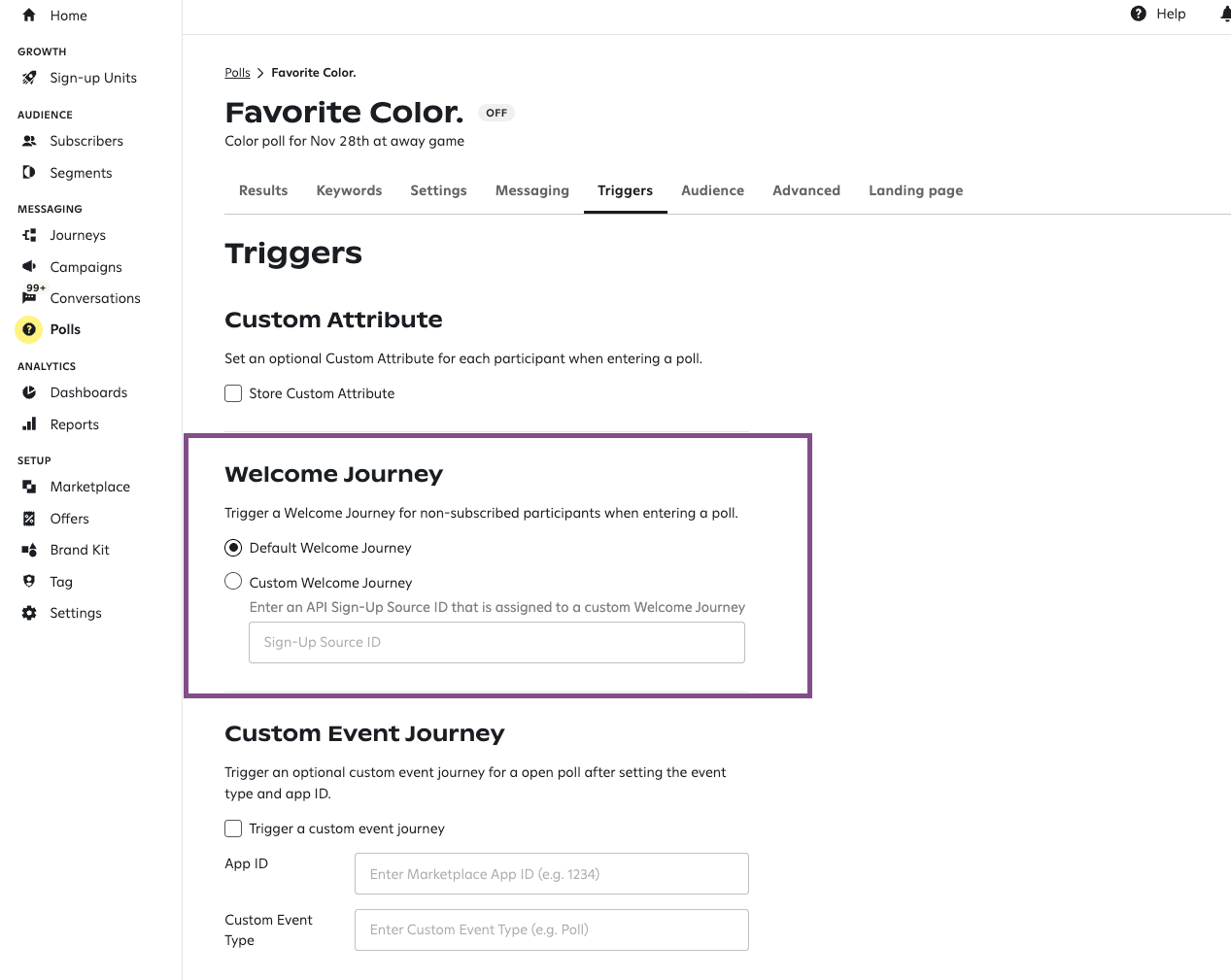This screenshot has height=980, width=1231.
Task: Click the Polls breadcrumb link
Action: [237, 73]
